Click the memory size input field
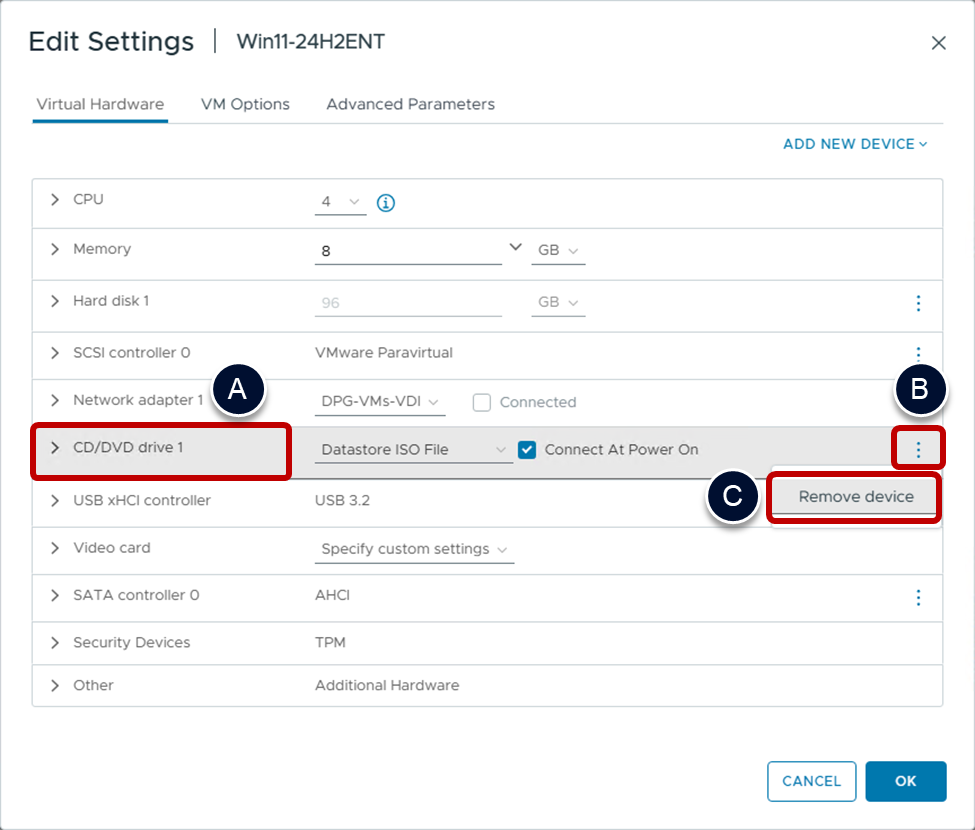This screenshot has height=830, width=975. [407, 251]
